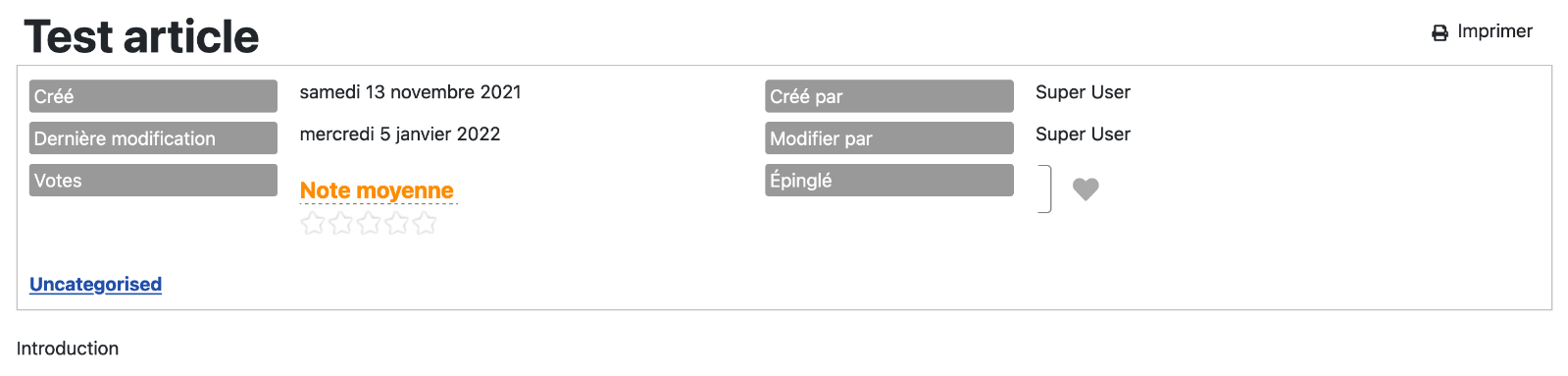Click the Imprimer print button text
The height and width of the screenshot is (376, 1568).
[1494, 31]
